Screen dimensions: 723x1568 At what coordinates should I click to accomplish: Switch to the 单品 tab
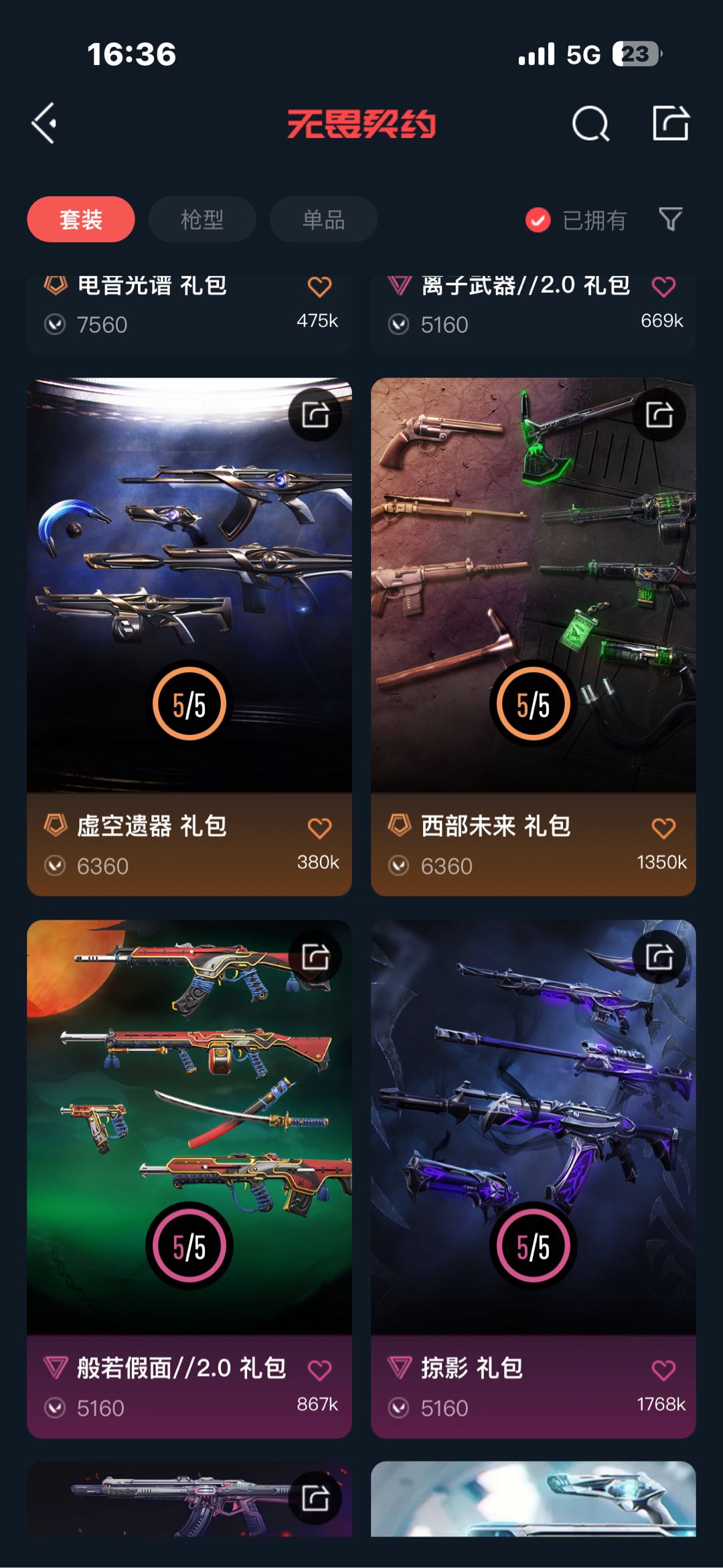point(323,219)
